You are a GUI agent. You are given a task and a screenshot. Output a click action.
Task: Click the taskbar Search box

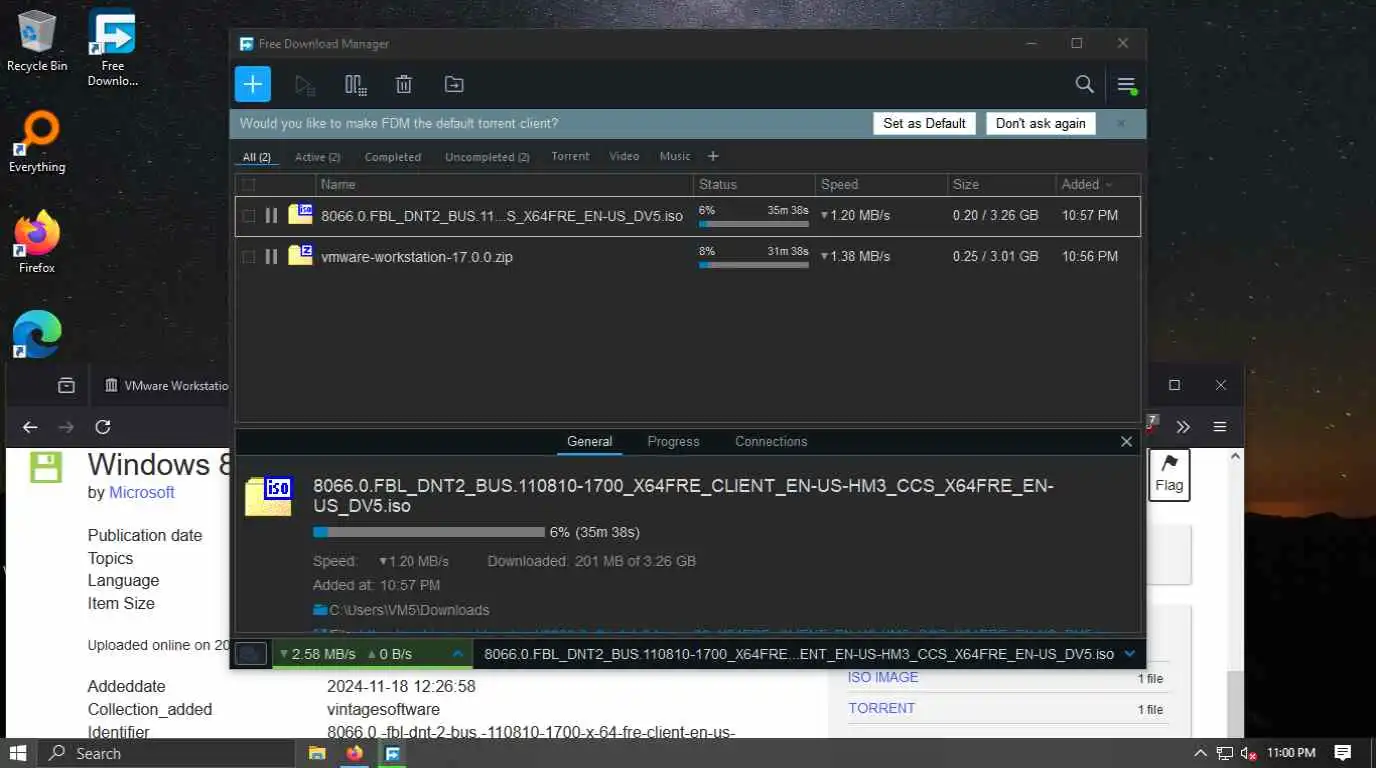click(x=166, y=753)
